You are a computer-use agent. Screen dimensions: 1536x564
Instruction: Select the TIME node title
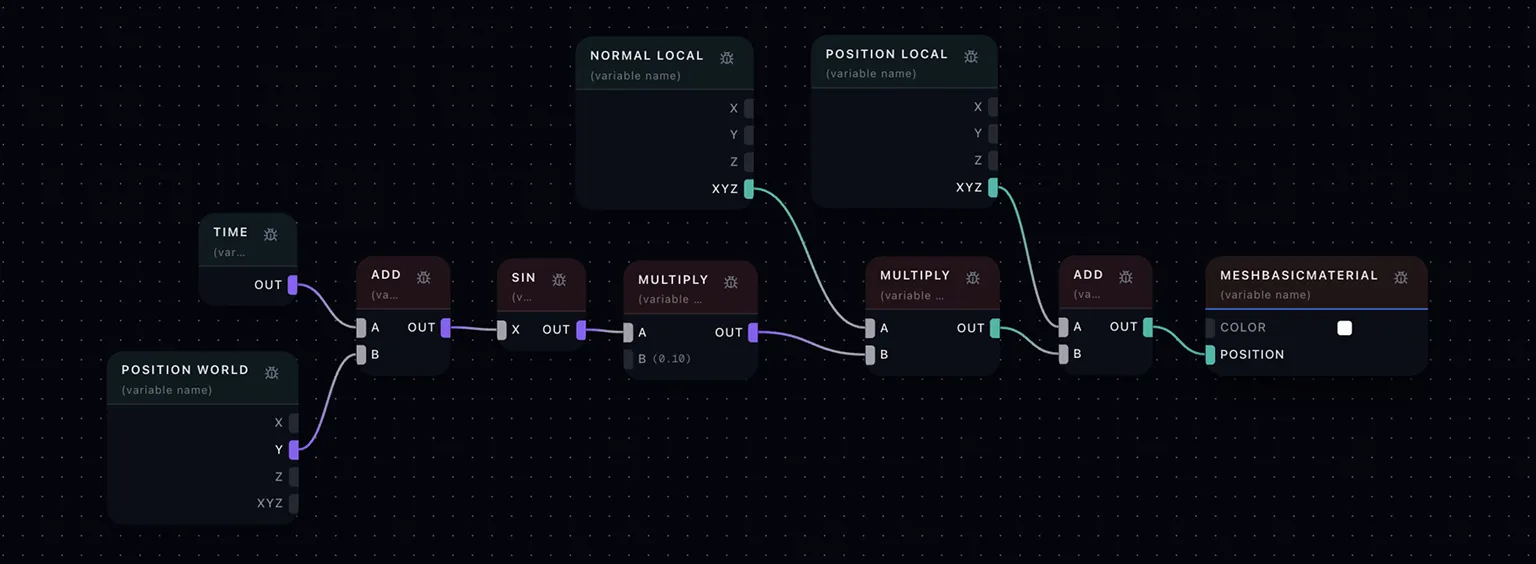(x=230, y=233)
